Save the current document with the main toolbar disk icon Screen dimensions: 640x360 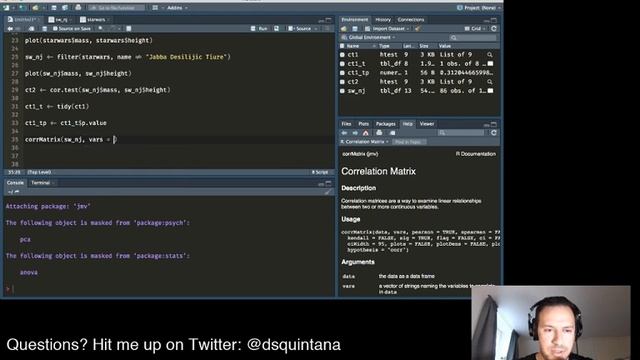click(54, 8)
